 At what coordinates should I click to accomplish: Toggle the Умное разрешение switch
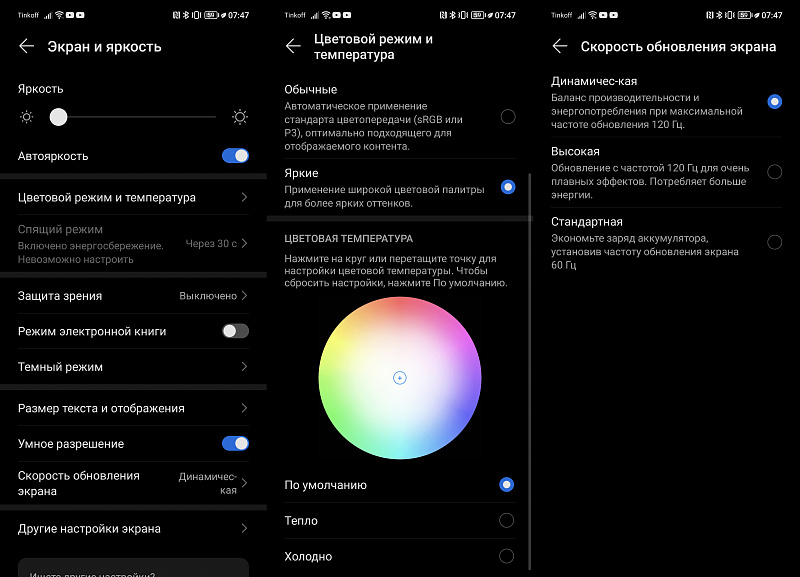click(235, 443)
